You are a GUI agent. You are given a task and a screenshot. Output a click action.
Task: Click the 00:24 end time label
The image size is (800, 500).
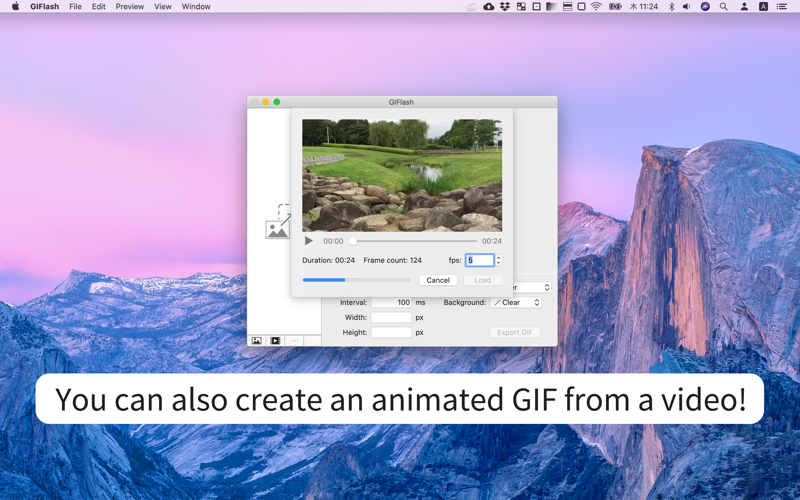[x=492, y=241]
